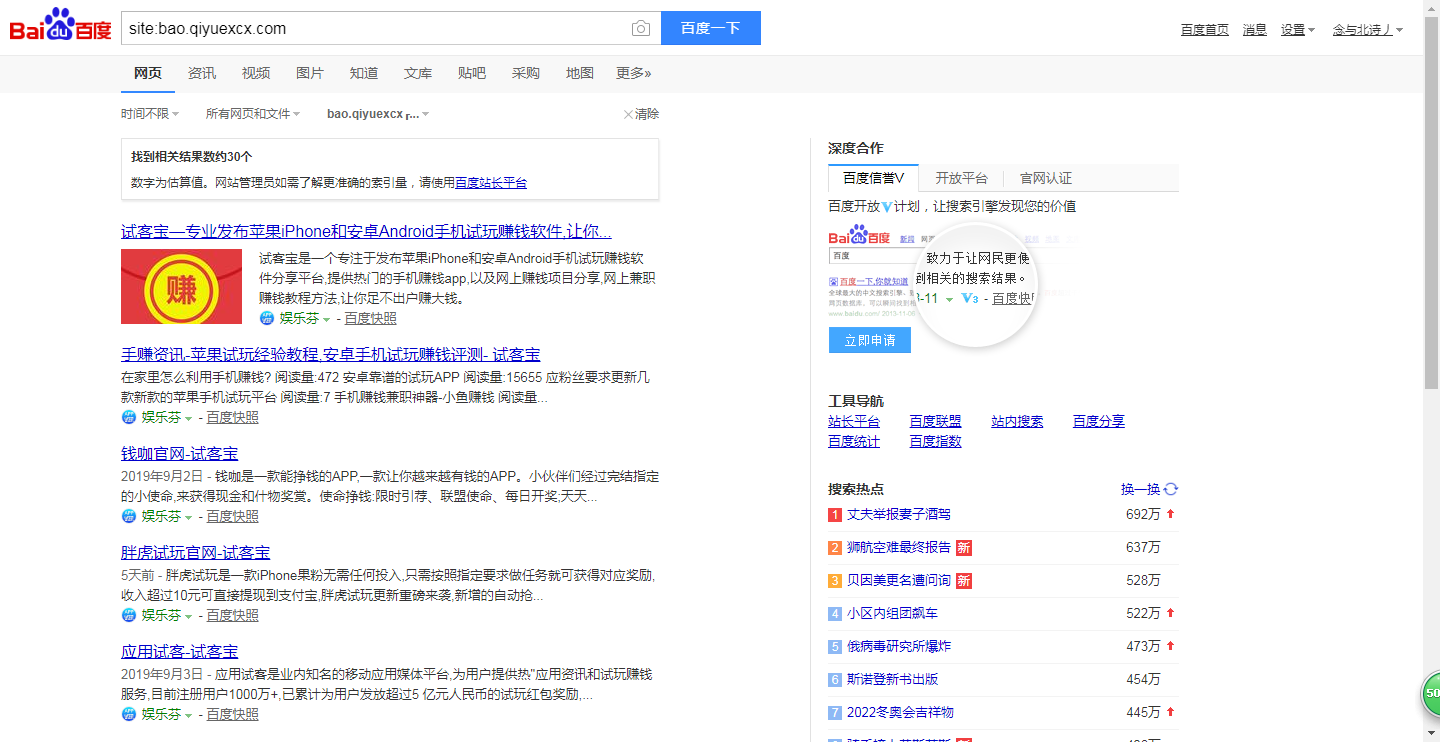1440x742 pixels.
Task: Click the red 赚 thumbnail image
Action: click(x=181, y=286)
